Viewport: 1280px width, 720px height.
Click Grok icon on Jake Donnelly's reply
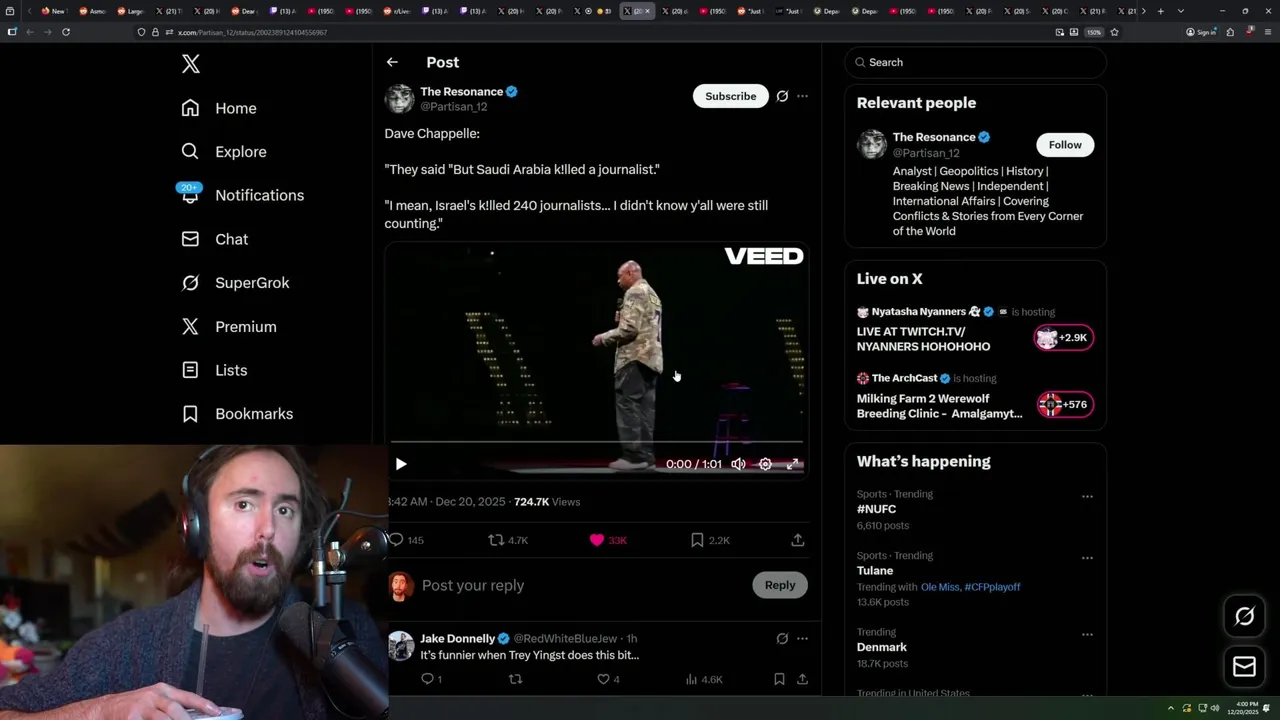coord(782,638)
